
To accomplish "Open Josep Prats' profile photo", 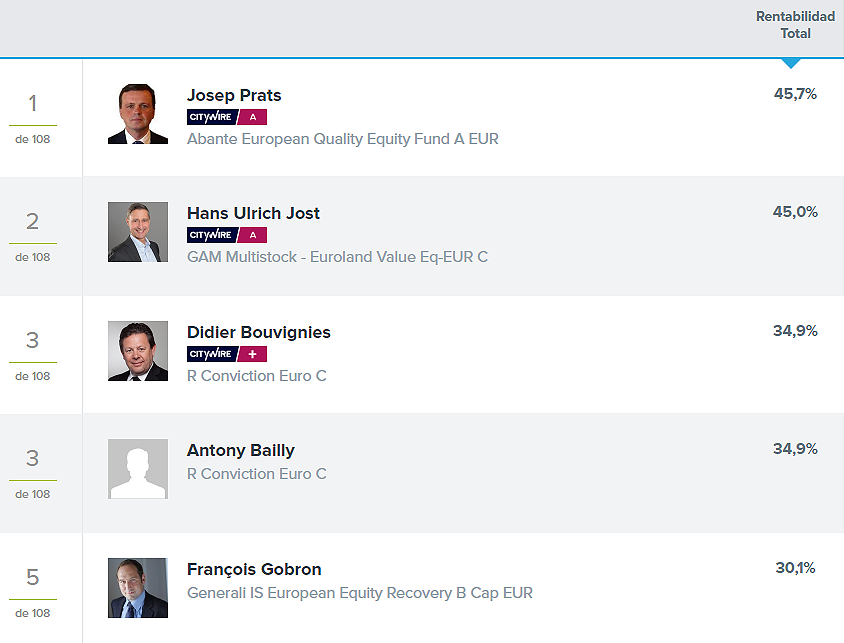I will [x=138, y=114].
